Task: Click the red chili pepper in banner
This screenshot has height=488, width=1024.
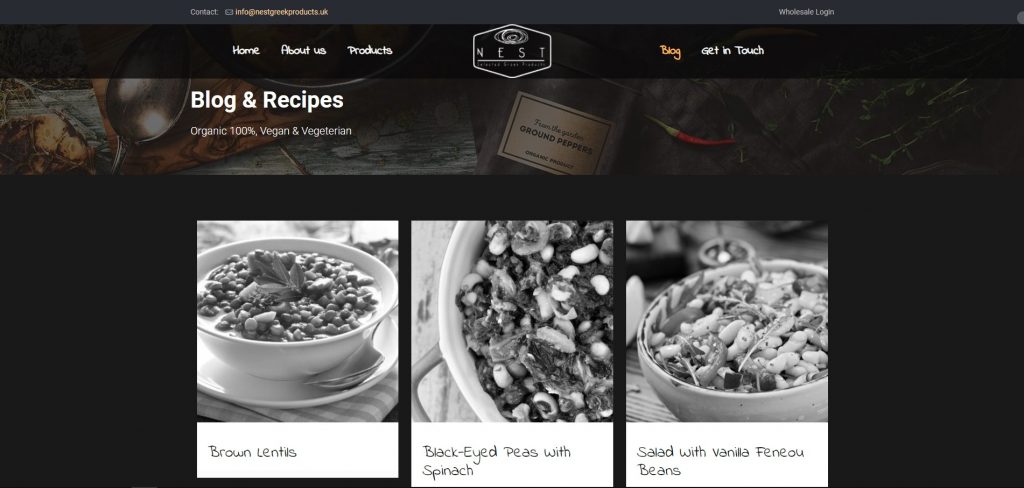Action: point(691,133)
